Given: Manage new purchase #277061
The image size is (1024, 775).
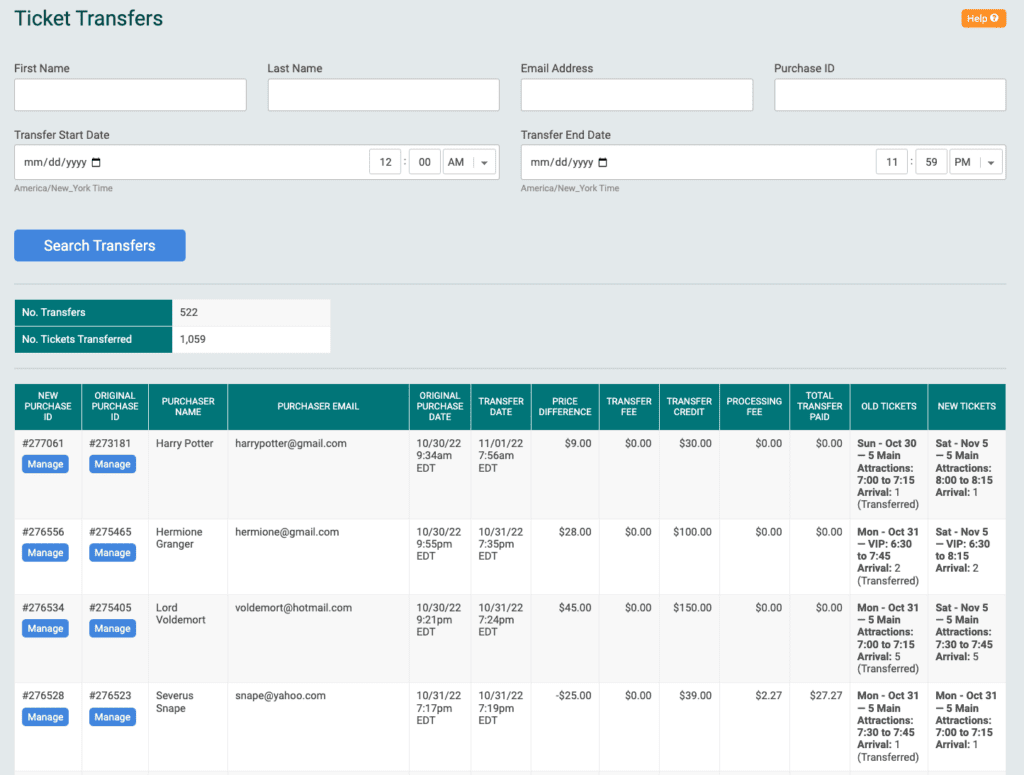Looking at the screenshot, I should click(x=45, y=464).
